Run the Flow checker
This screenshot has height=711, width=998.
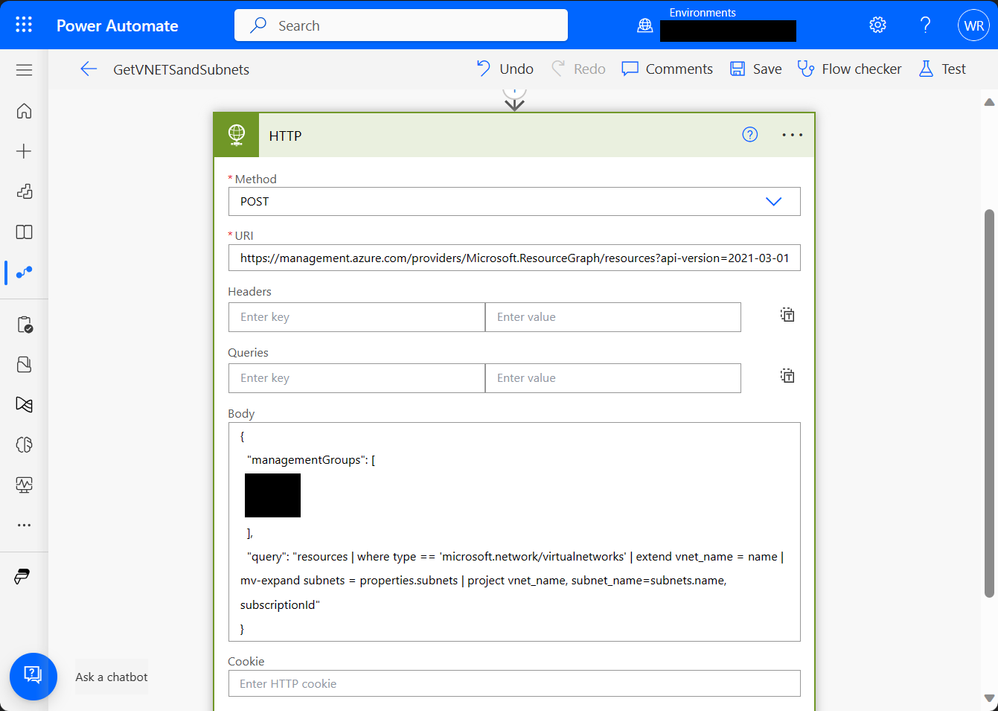(849, 69)
